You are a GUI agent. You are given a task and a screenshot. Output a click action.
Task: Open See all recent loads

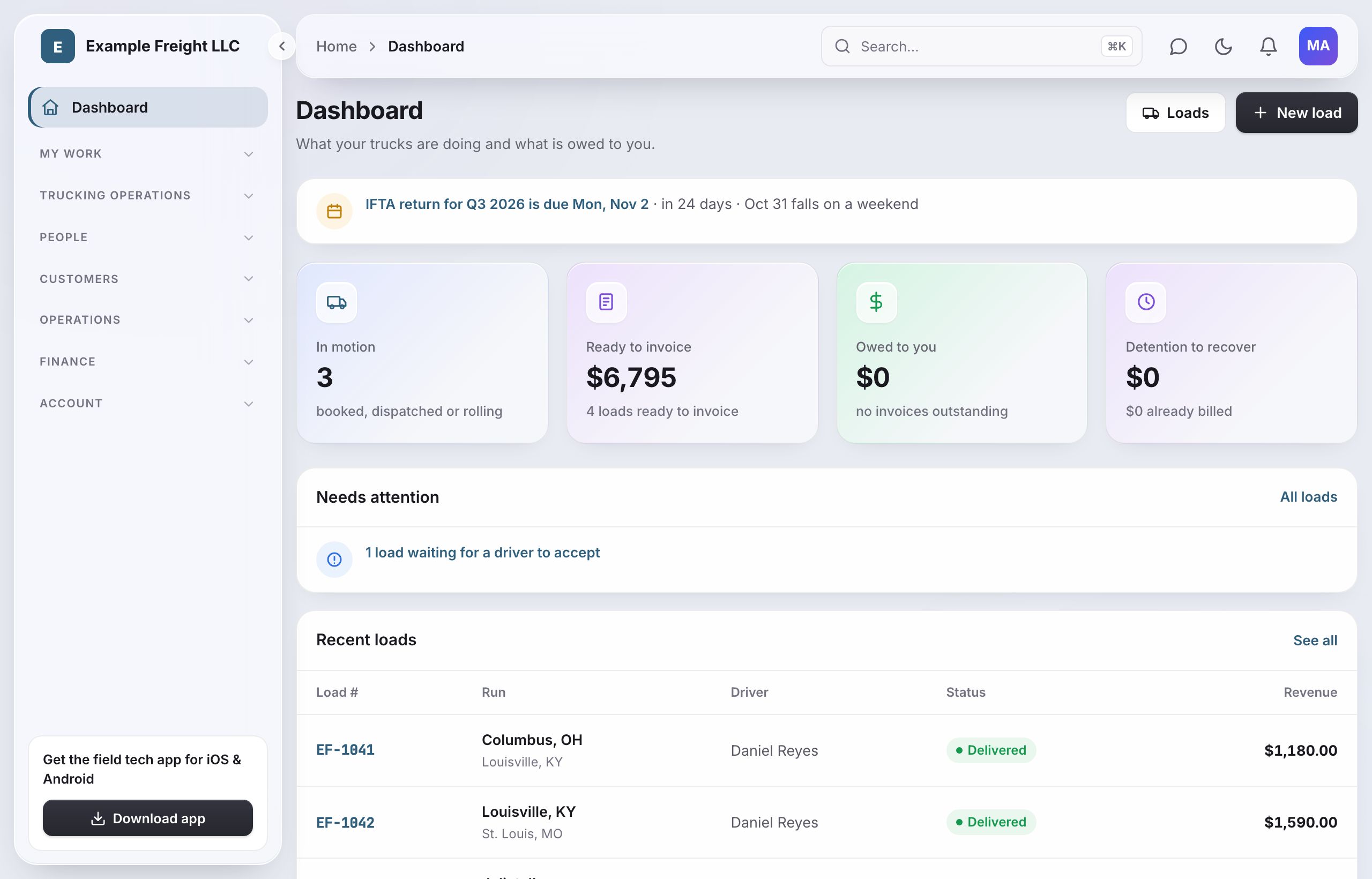(1315, 640)
